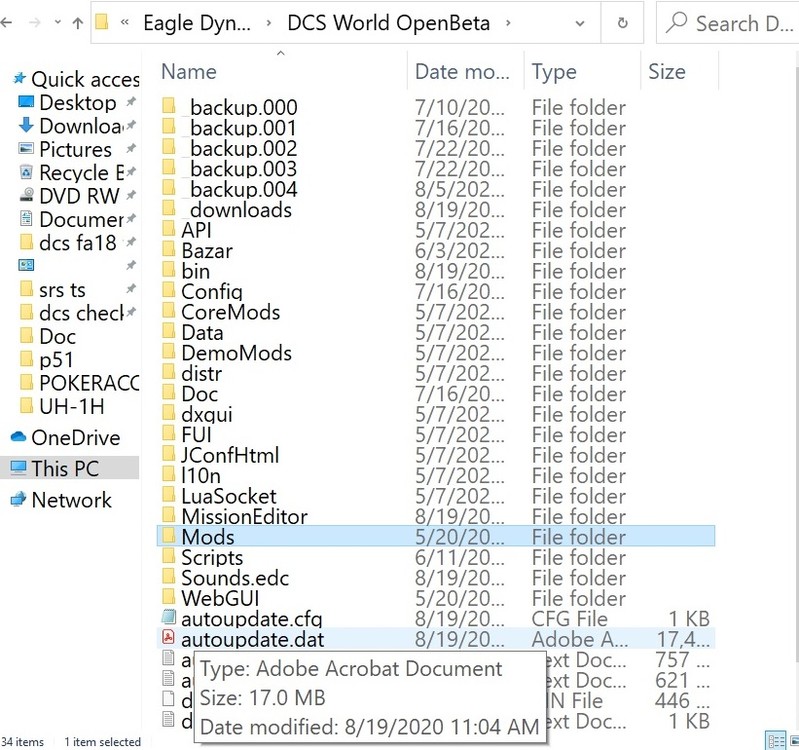Click the _backup.002 folder icon
The width and height of the screenshot is (799, 750).
point(169,147)
